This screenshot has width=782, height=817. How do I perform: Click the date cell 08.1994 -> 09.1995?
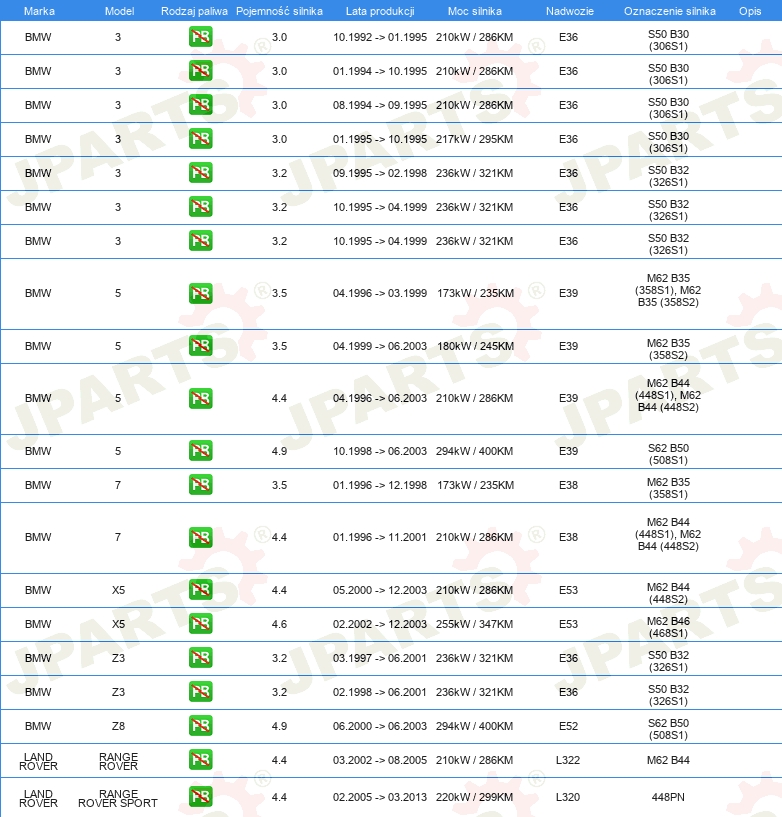[380, 105]
